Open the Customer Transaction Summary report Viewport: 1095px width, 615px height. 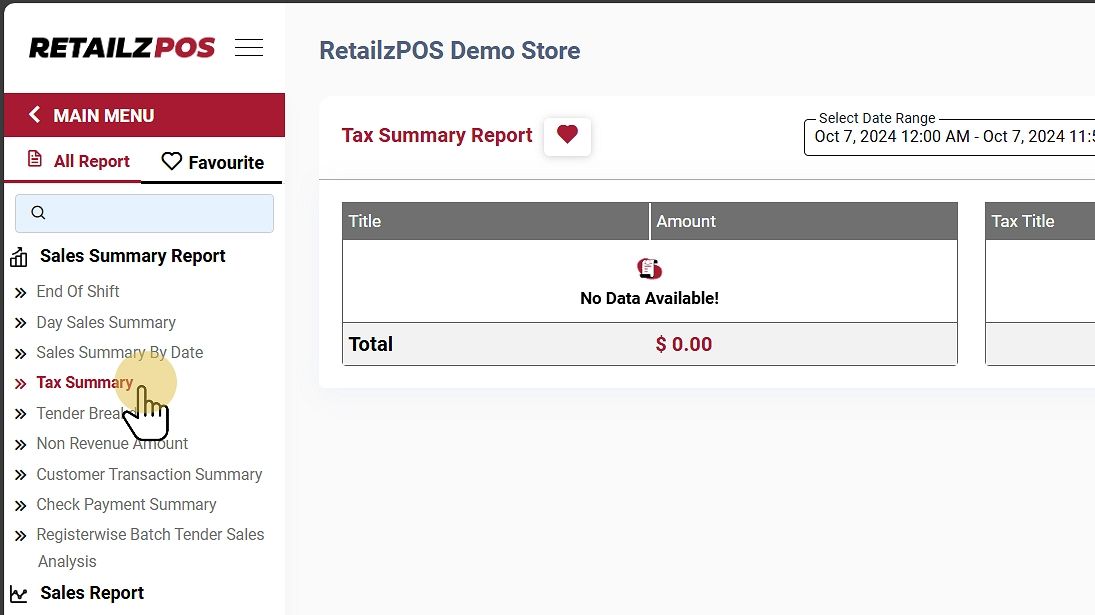149,474
